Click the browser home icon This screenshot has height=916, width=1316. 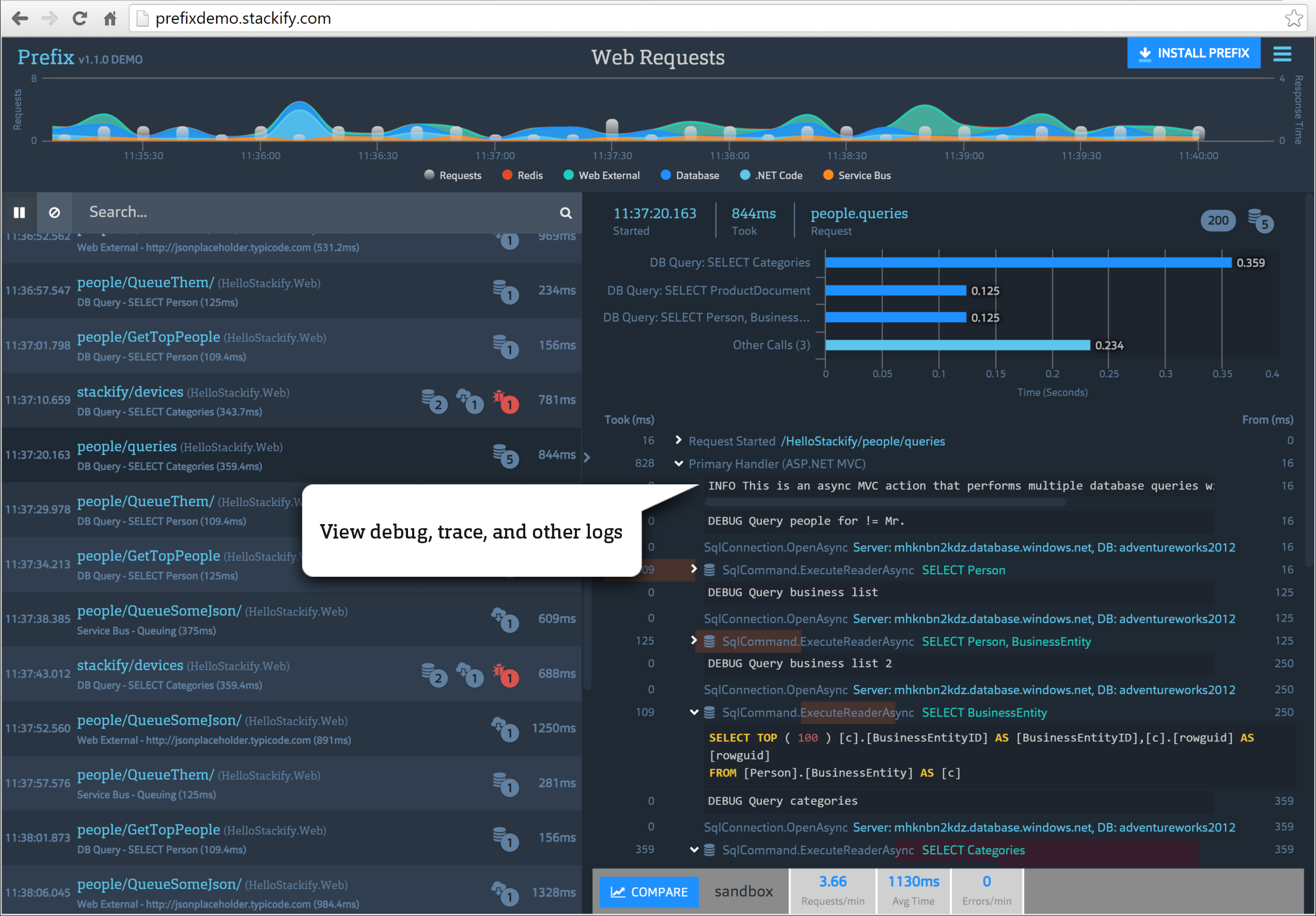coord(110,19)
